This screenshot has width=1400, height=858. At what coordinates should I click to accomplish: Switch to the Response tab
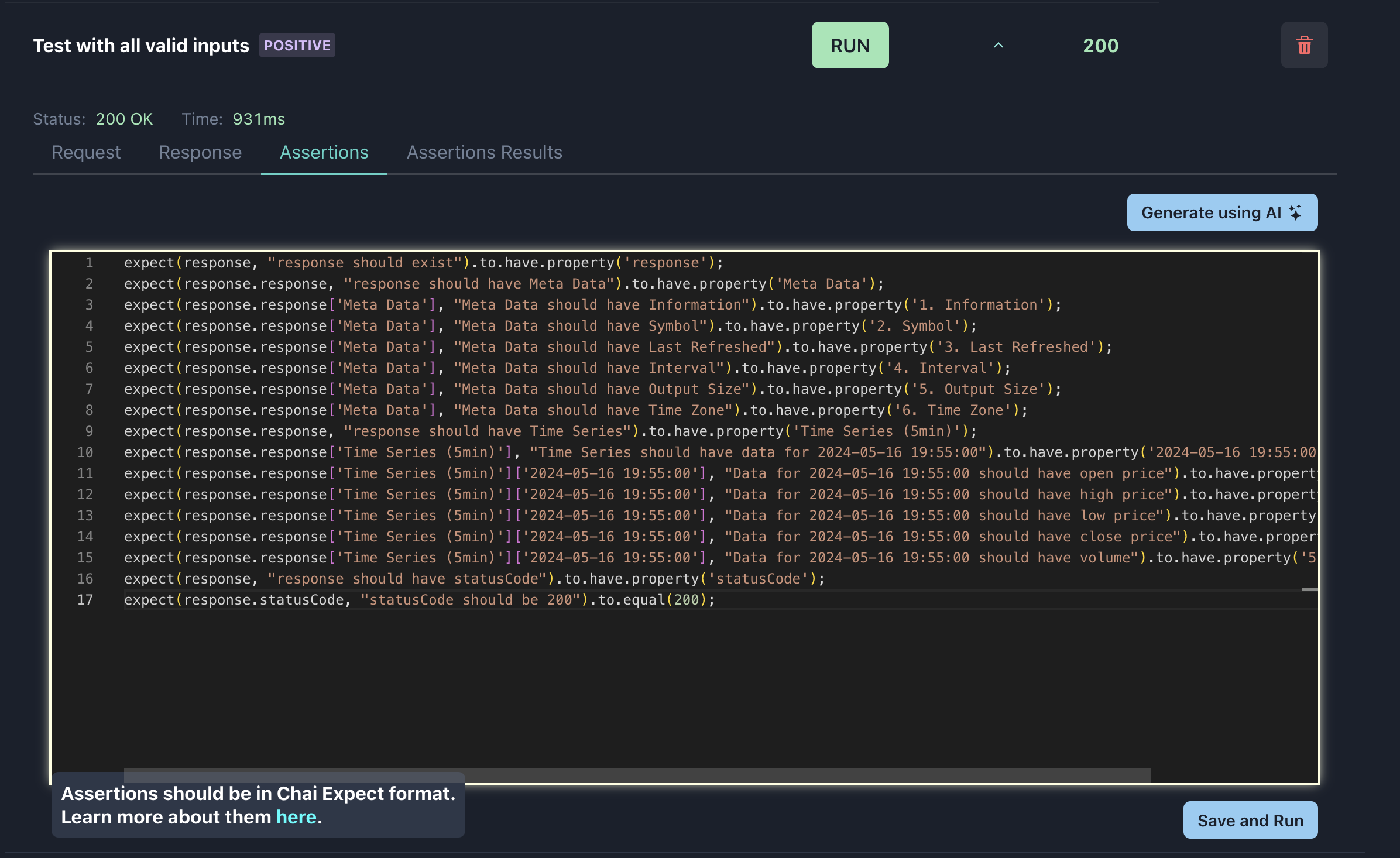coord(200,152)
